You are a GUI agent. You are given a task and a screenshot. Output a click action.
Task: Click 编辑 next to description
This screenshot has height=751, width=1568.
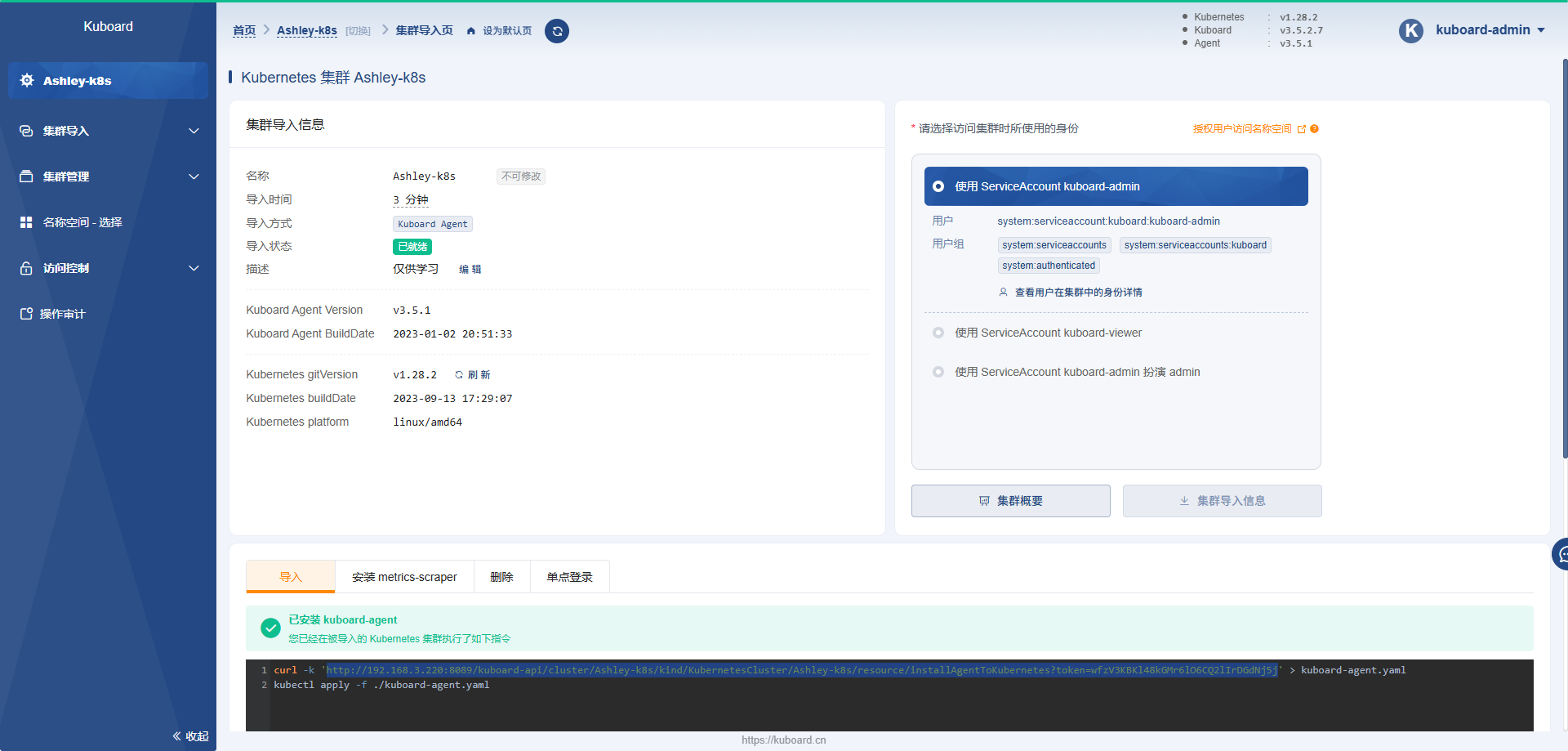point(470,269)
